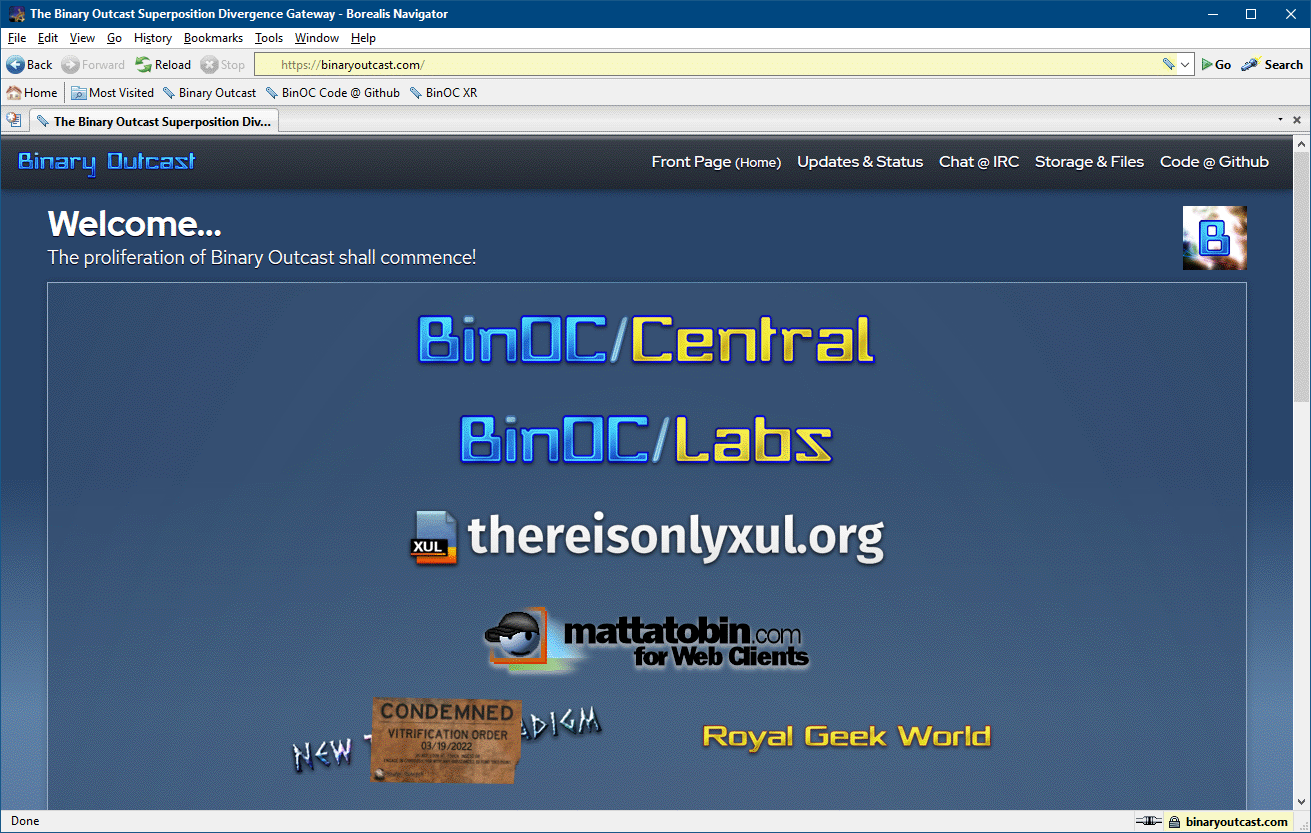Open the Go menu
Viewport: 1311px width, 833px height.
point(114,38)
